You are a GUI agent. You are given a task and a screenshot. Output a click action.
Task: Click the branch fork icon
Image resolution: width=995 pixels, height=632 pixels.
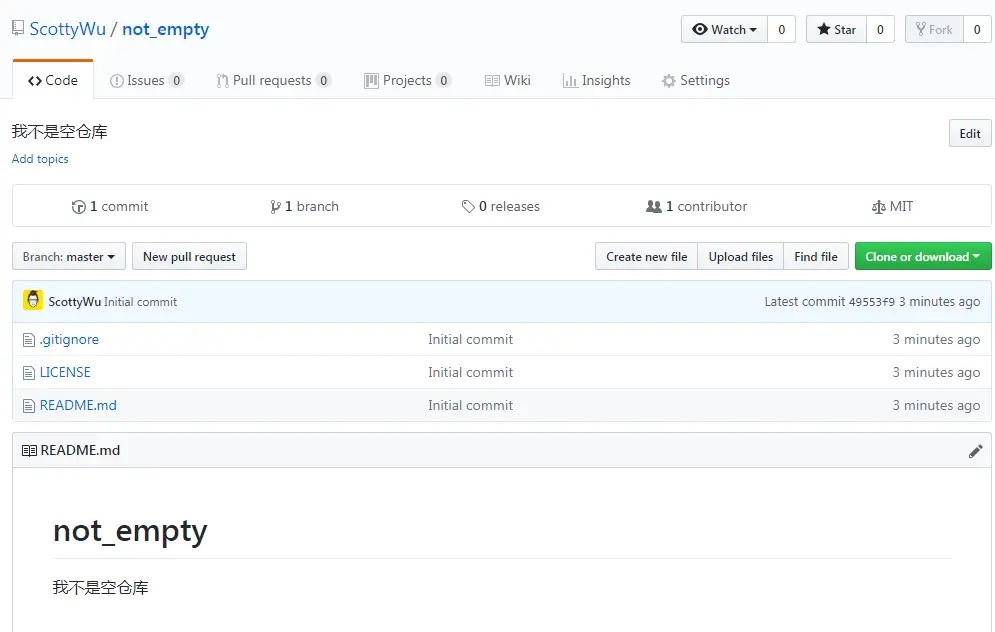tap(275, 207)
